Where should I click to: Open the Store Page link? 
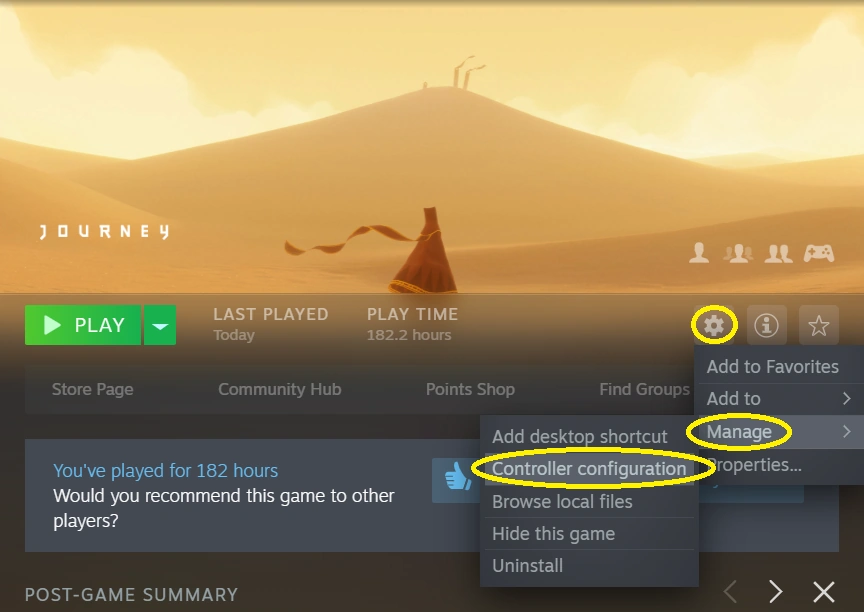click(x=93, y=389)
